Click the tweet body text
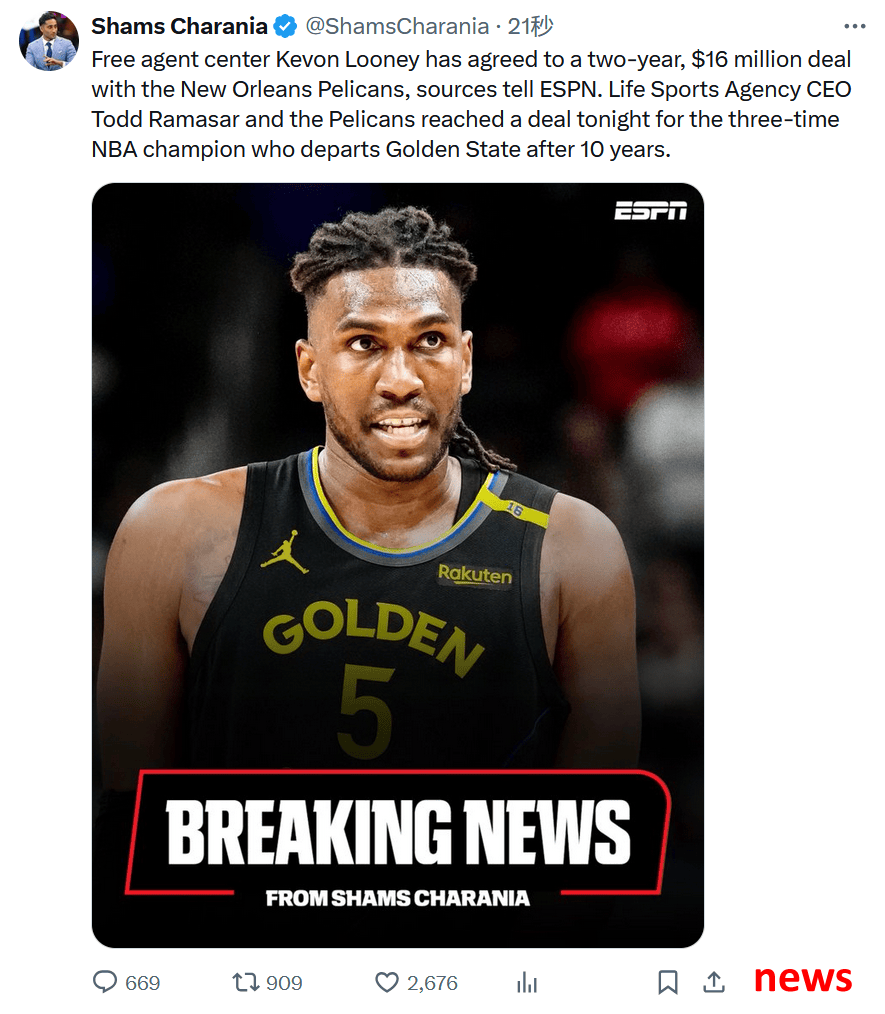Image resolution: width=885 pixels, height=1014 pixels. pos(472,104)
